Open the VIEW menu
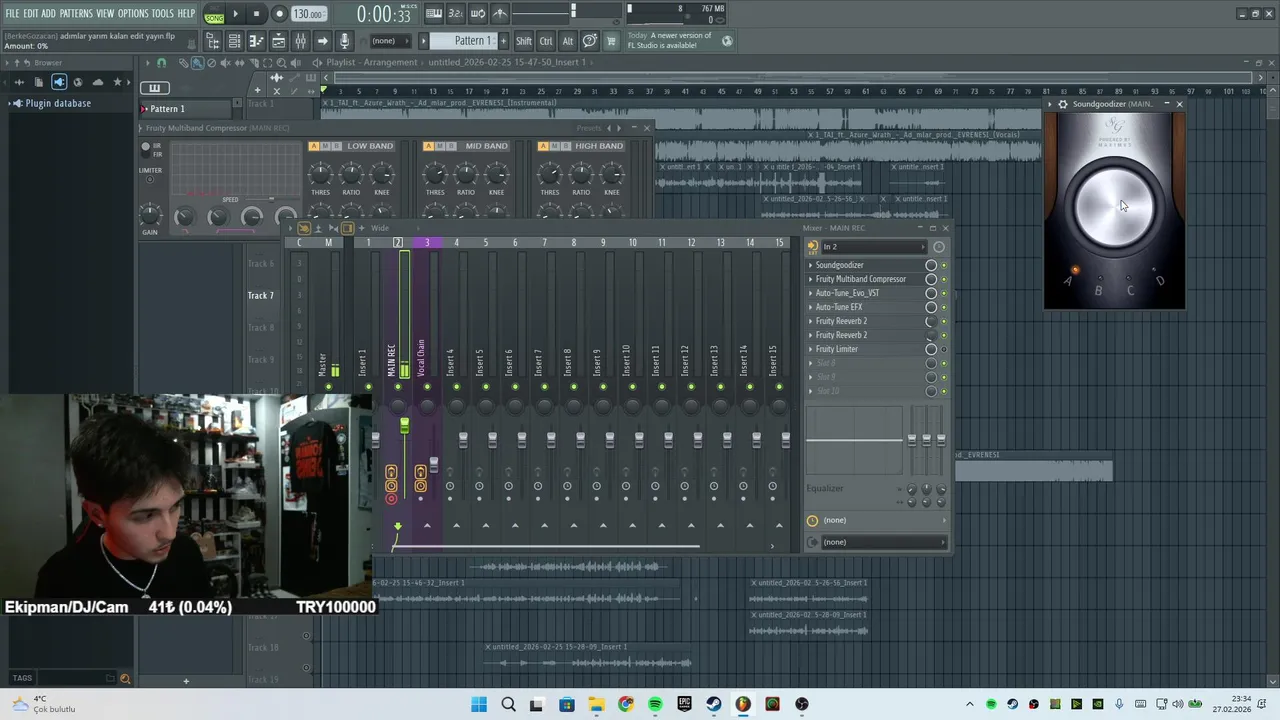Screen dimensions: 1280x720 [x=105, y=13]
